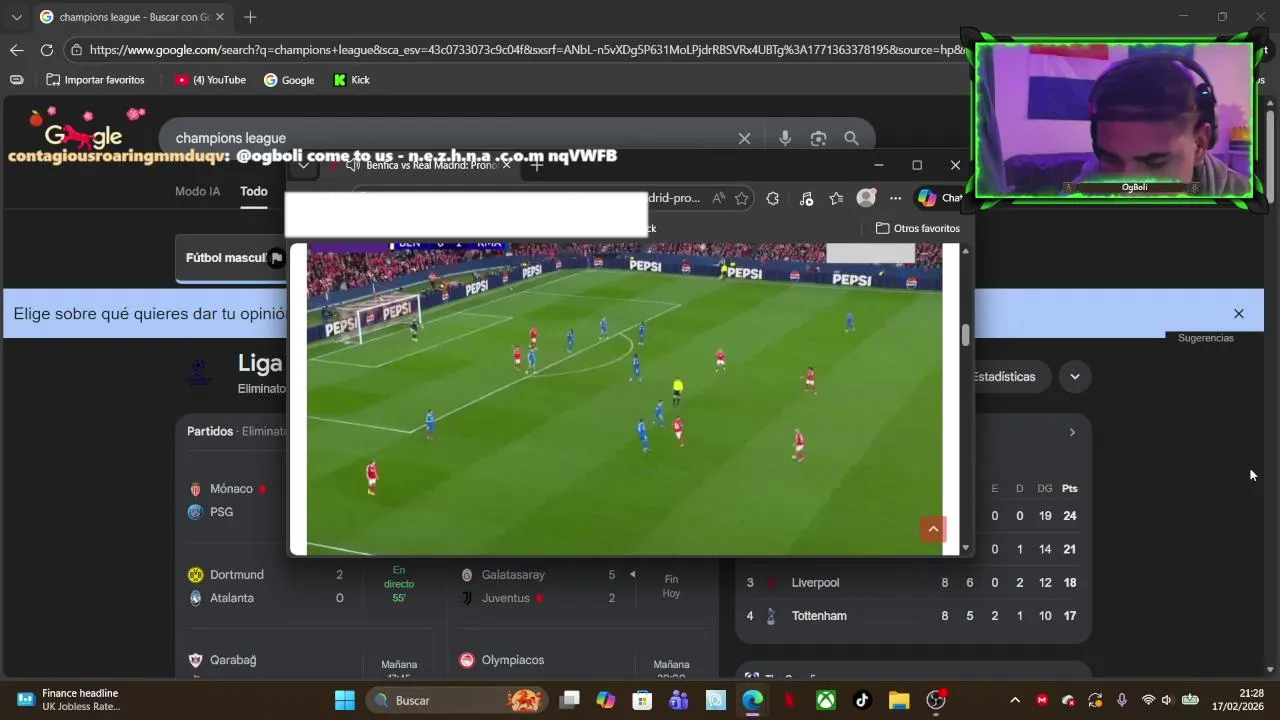
Task: Reload the Google search page
Action: (47, 50)
